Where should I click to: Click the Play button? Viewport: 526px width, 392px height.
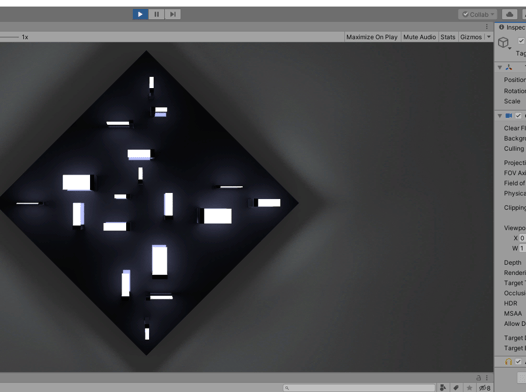pyautogui.click(x=140, y=14)
